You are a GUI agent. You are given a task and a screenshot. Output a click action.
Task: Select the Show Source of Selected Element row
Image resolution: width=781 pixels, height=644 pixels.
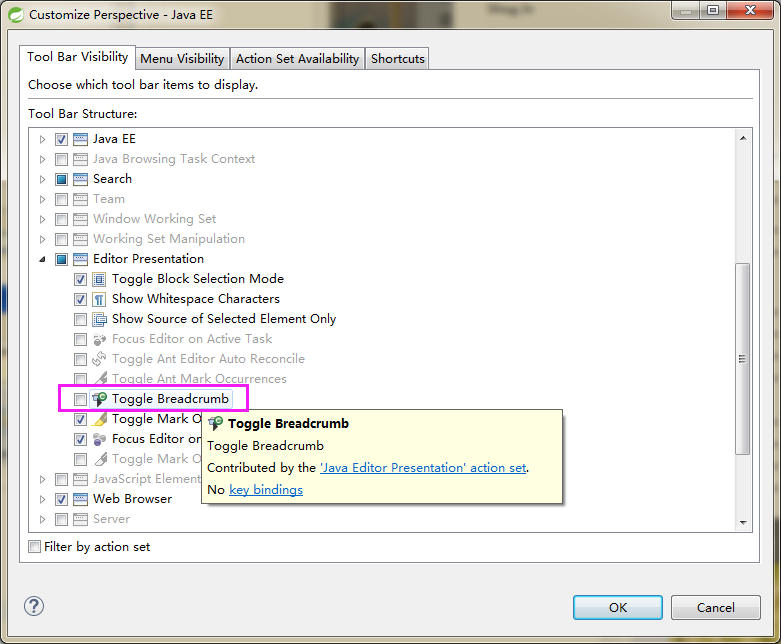tap(224, 319)
